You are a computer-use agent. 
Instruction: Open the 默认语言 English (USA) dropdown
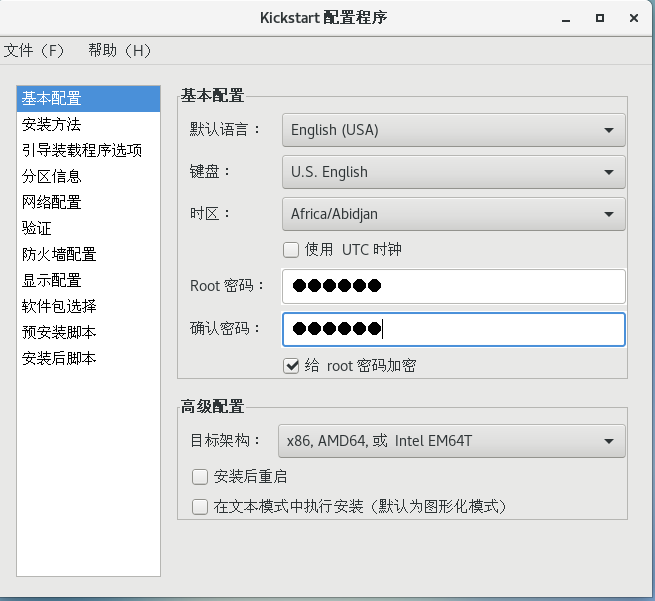click(454, 130)
